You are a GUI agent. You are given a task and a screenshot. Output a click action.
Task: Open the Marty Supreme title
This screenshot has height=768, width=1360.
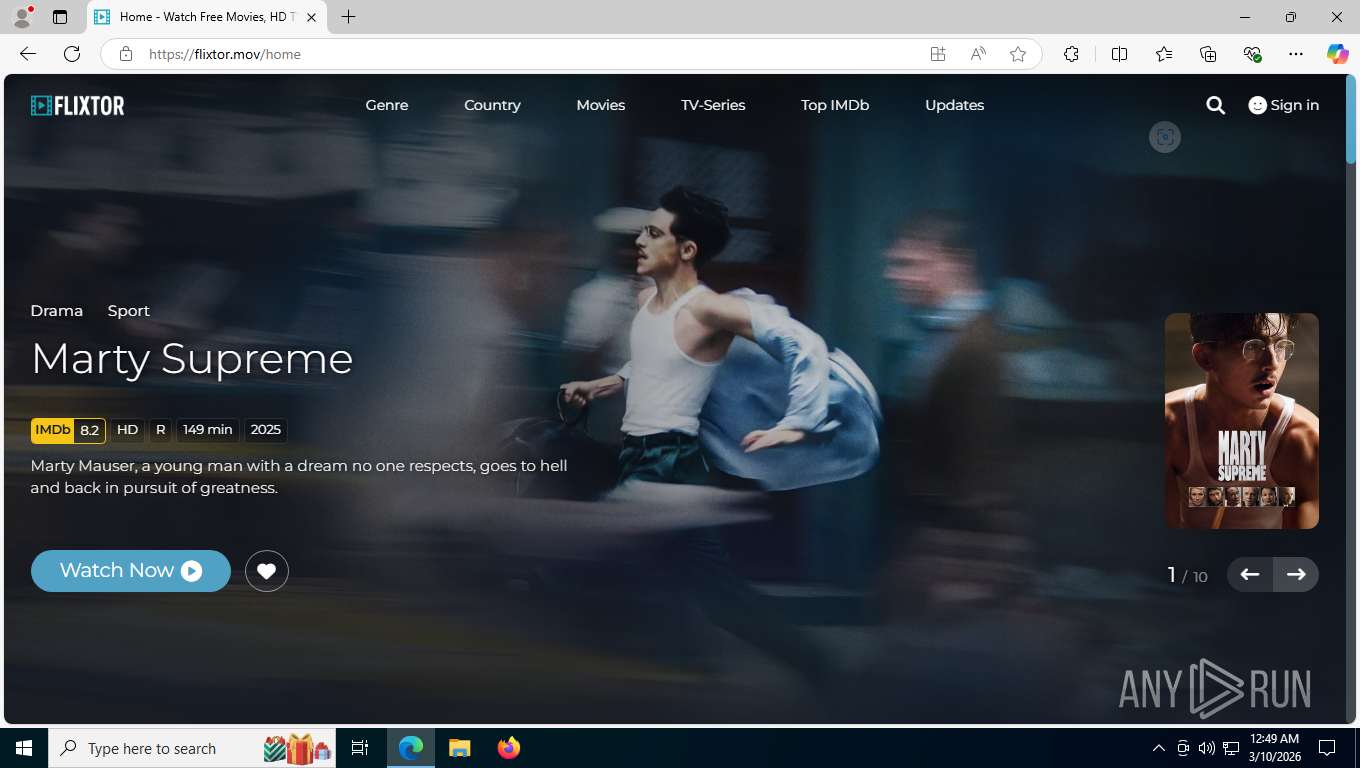(x=192, y=359)
